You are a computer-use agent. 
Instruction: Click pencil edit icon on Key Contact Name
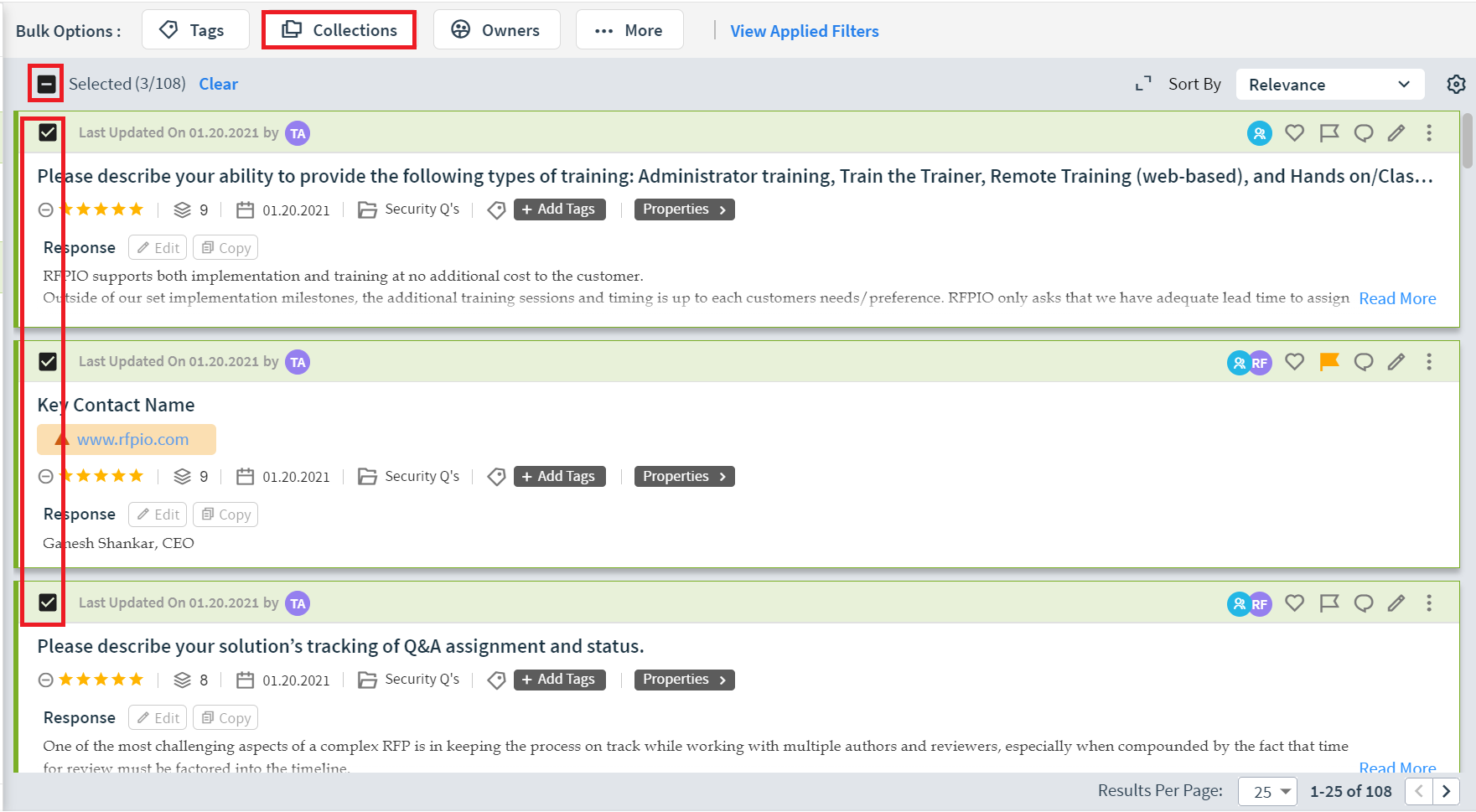1396,361
